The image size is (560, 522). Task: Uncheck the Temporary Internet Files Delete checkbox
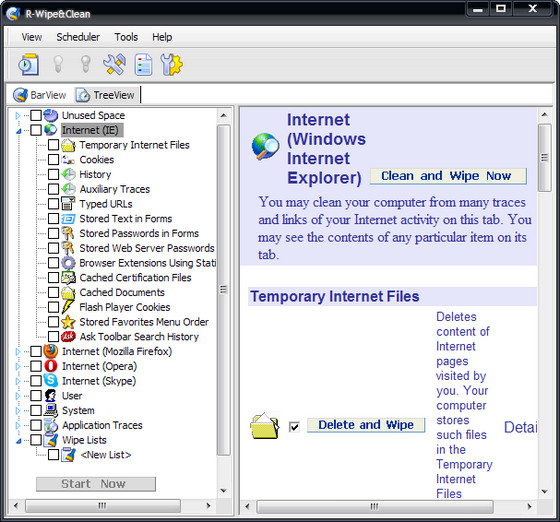click(x=294, y=426)
